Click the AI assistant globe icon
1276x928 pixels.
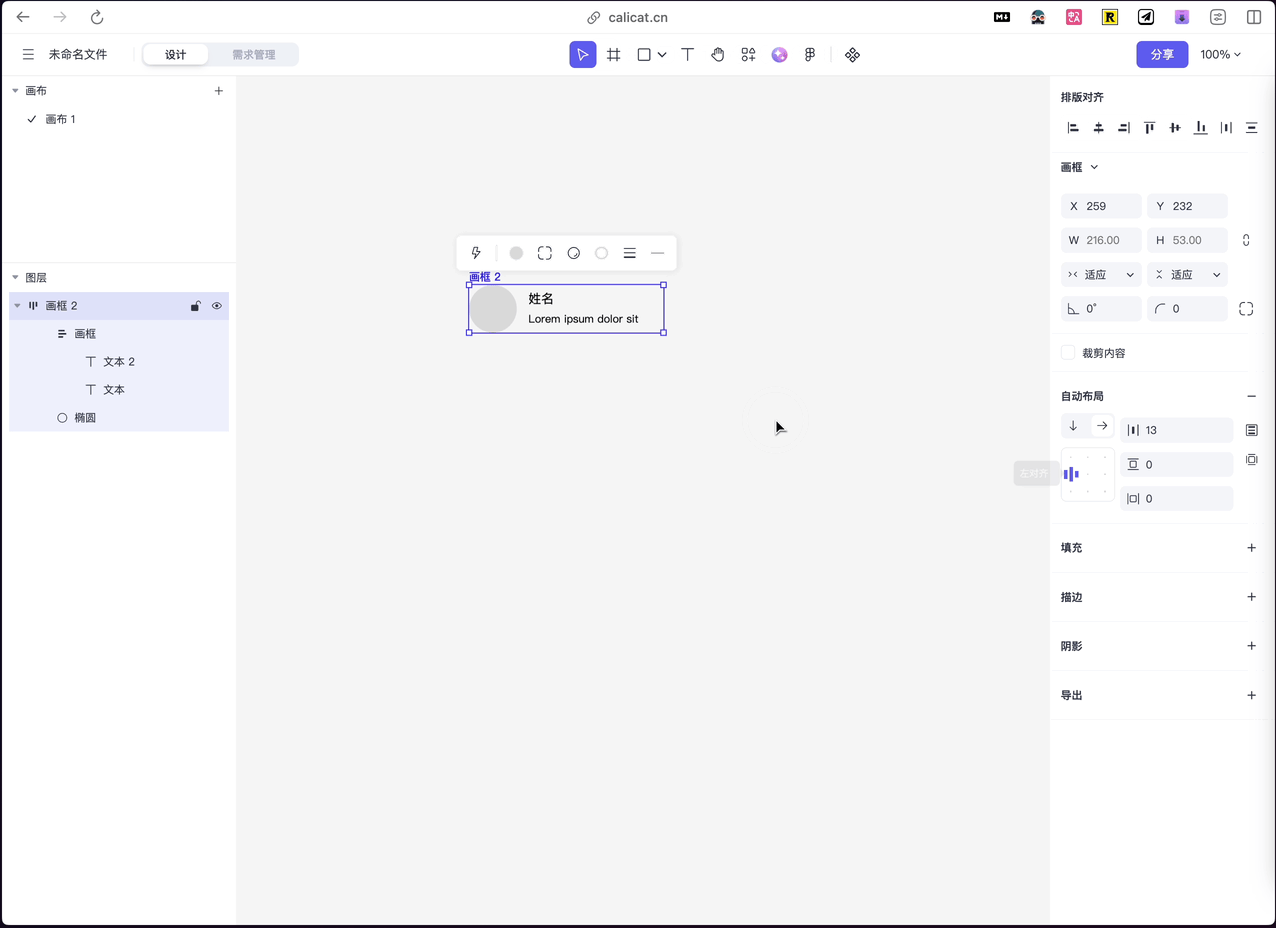[779, 54]
